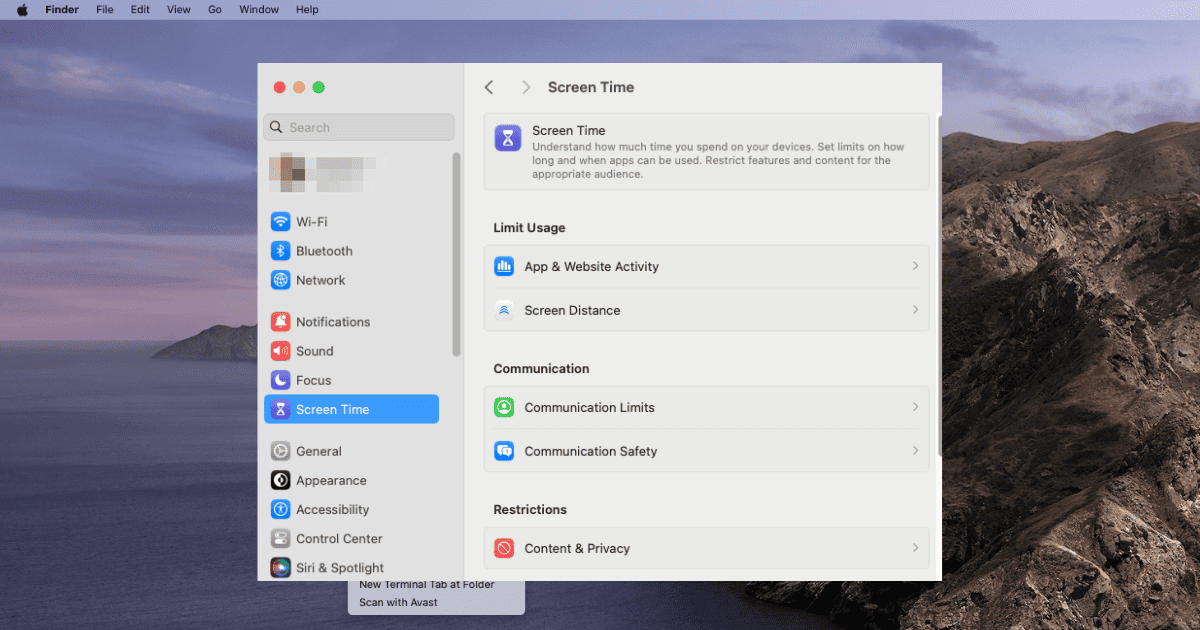Click the Search field in sidebar
This screenshot has height=630, width=1200.
(x=359, y=127)
